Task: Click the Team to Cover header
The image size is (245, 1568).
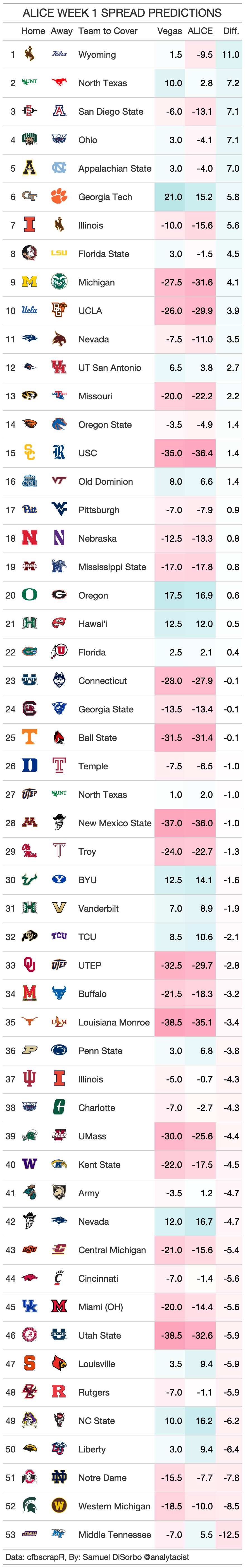Action: pos(108,31)
